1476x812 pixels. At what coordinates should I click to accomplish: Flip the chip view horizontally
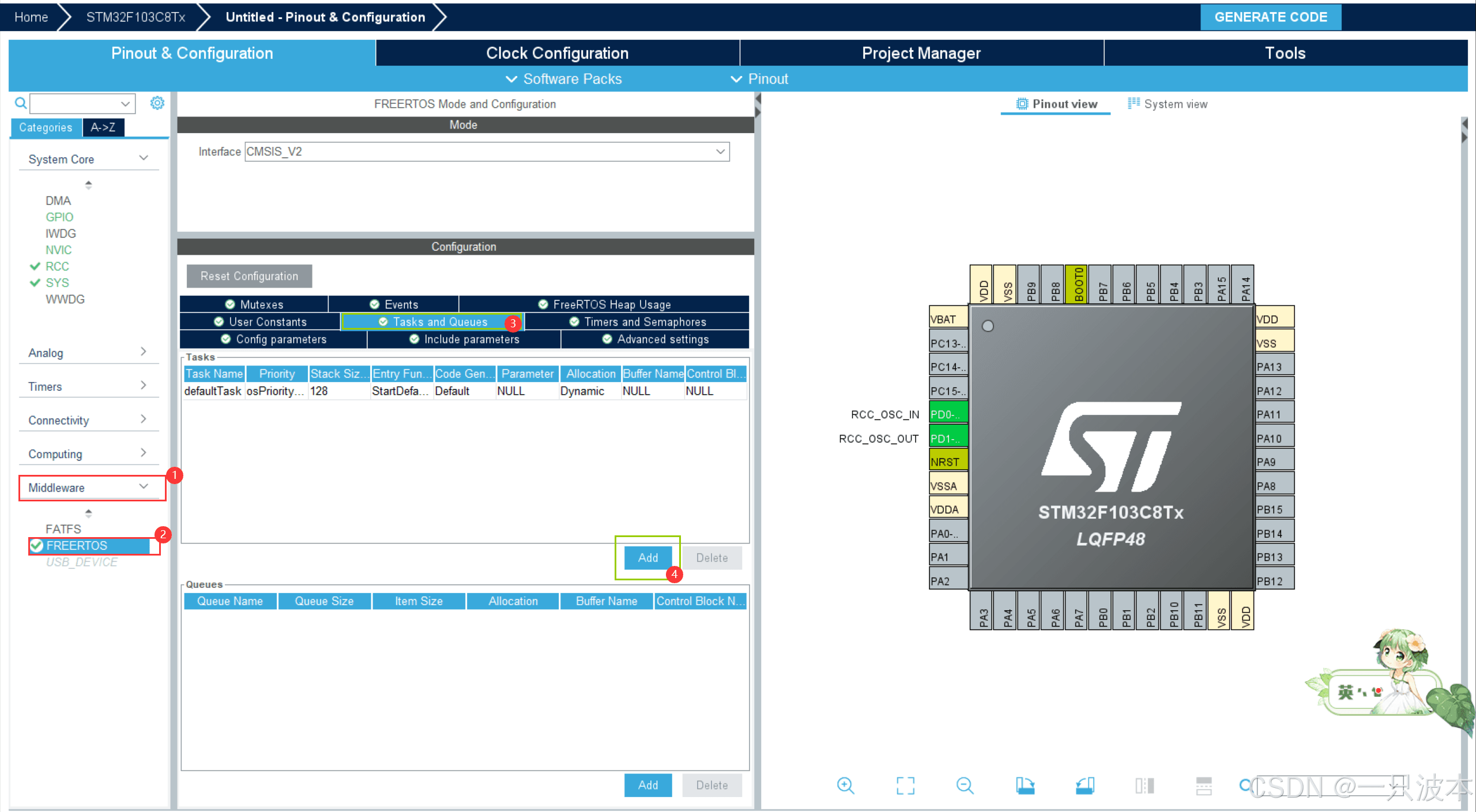[1144, 785]
